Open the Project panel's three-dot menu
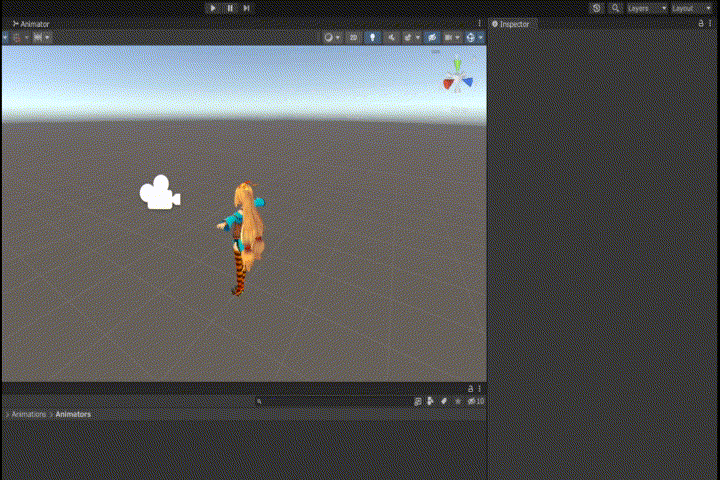Screen dimensions: 720x480 click(x=479, y=389)
